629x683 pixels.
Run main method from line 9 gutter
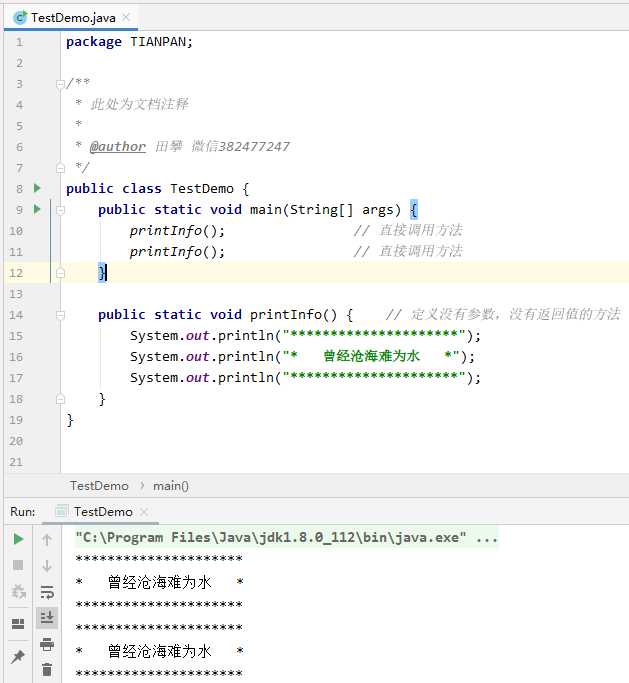click(37, 209)
